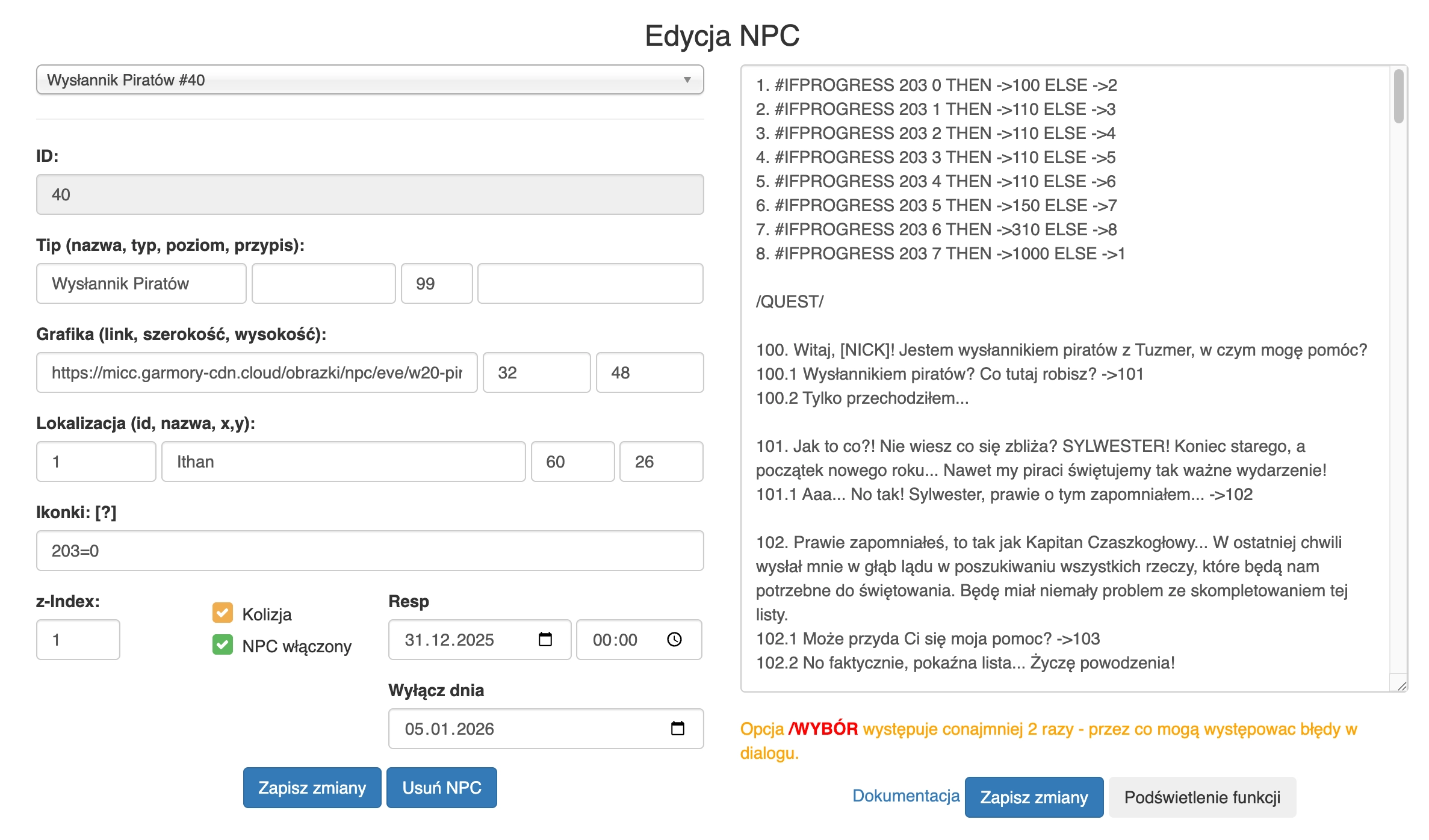Screen dimensions: 1429x840
Task: Click the Ikonki [?] help label
Action: click(105, 512)
